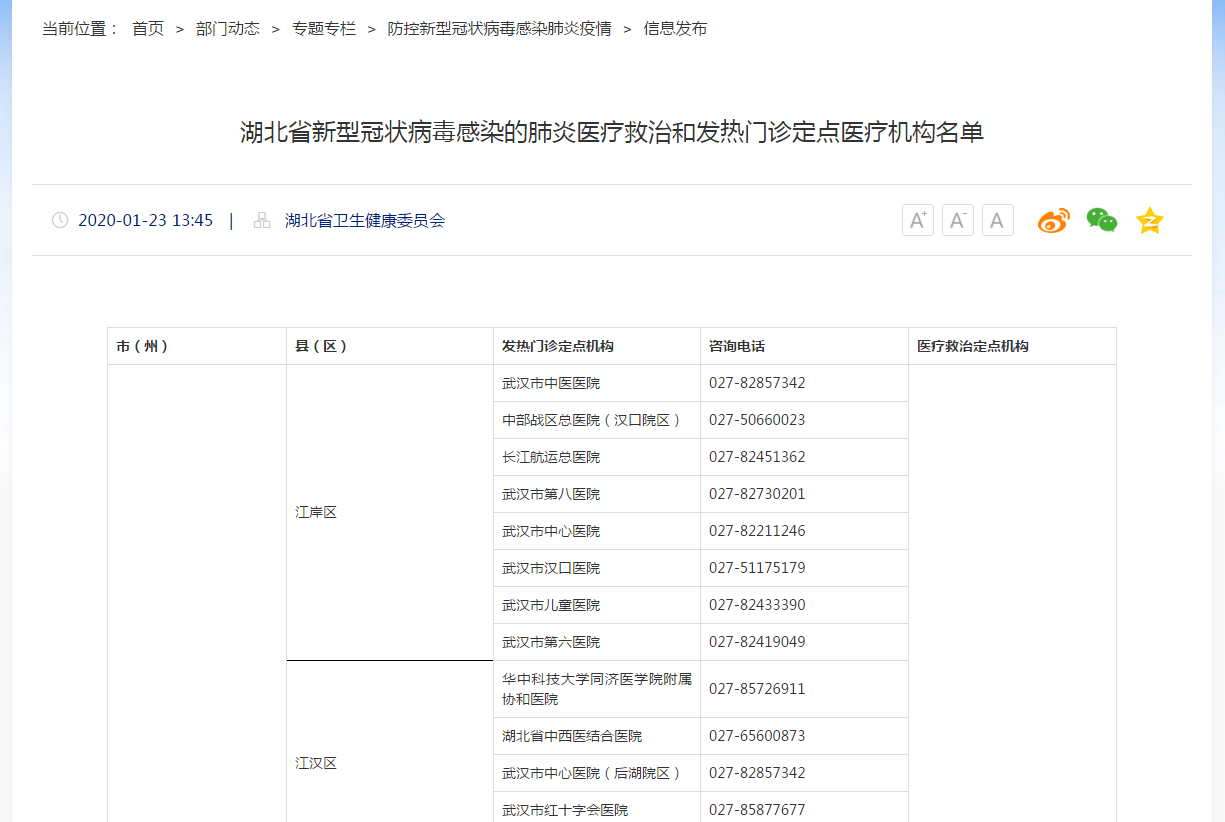Click the source name 湖北省卫生健康委员会

(365, 220)
